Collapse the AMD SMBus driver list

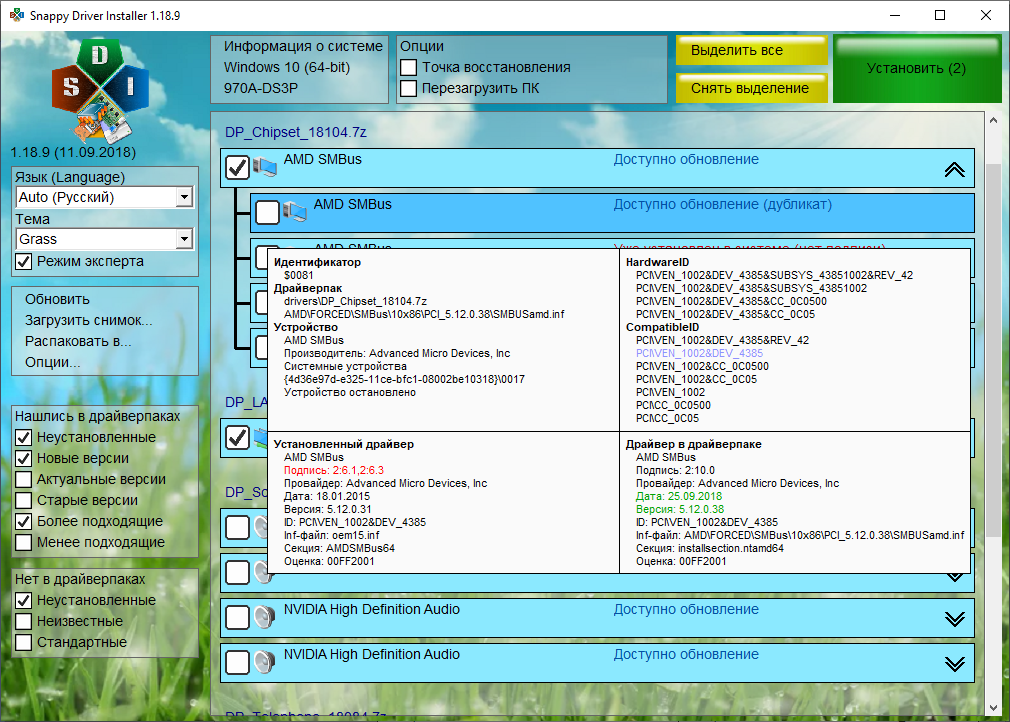coord(955,169)
